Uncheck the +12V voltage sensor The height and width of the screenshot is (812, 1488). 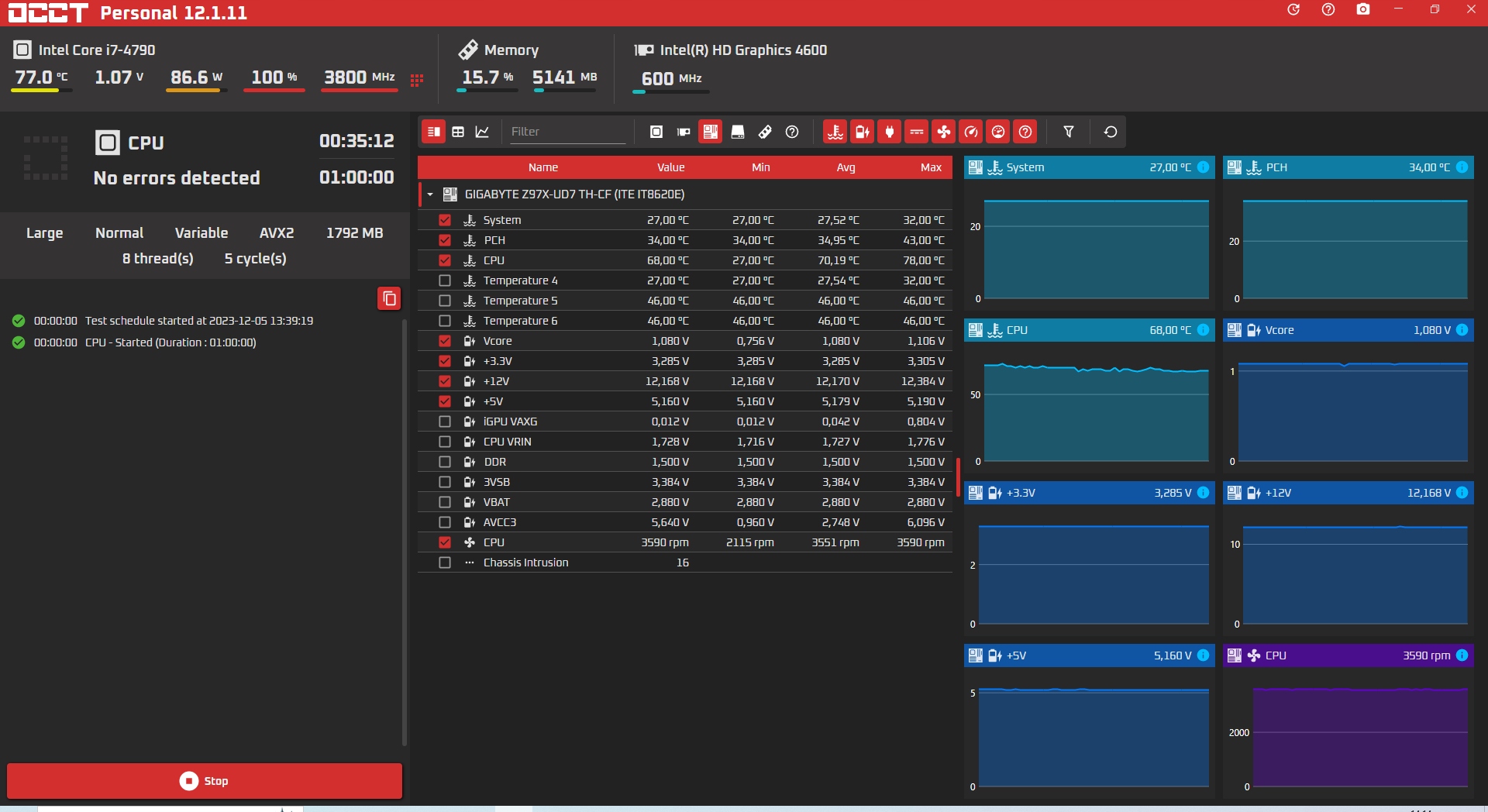tap(445, 381)
